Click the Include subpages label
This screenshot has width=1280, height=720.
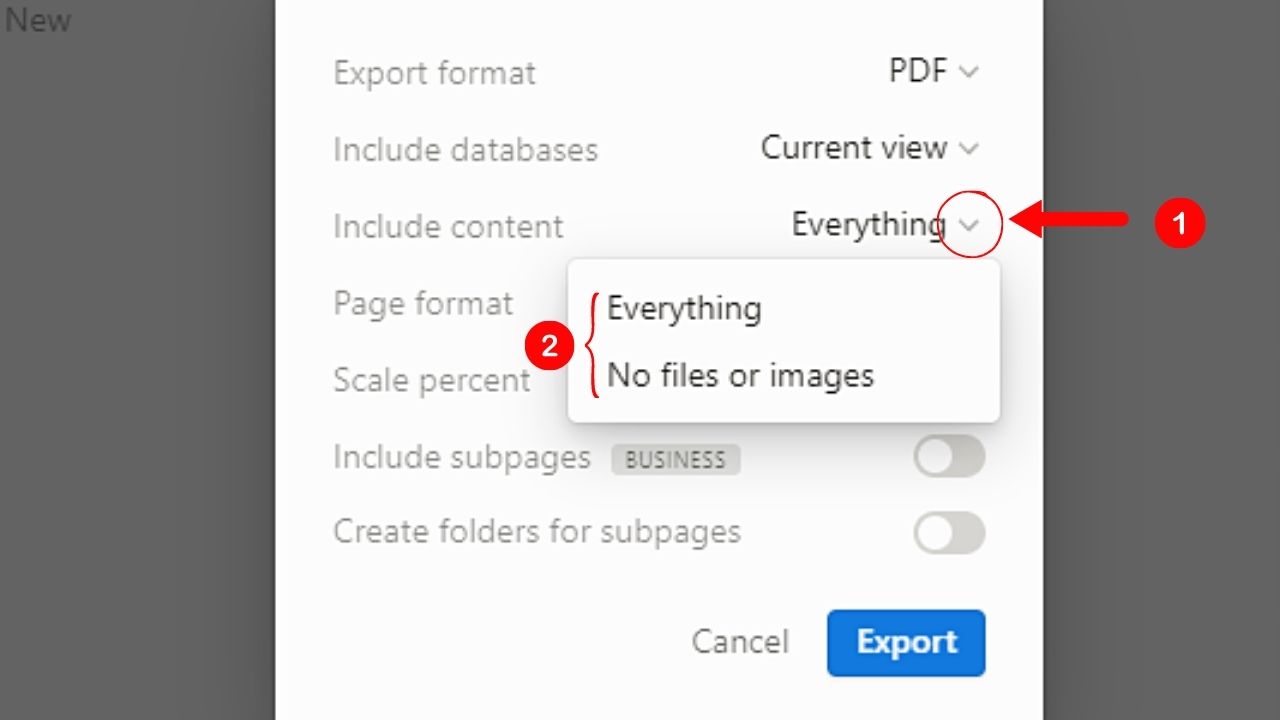(x=461, y=457)
